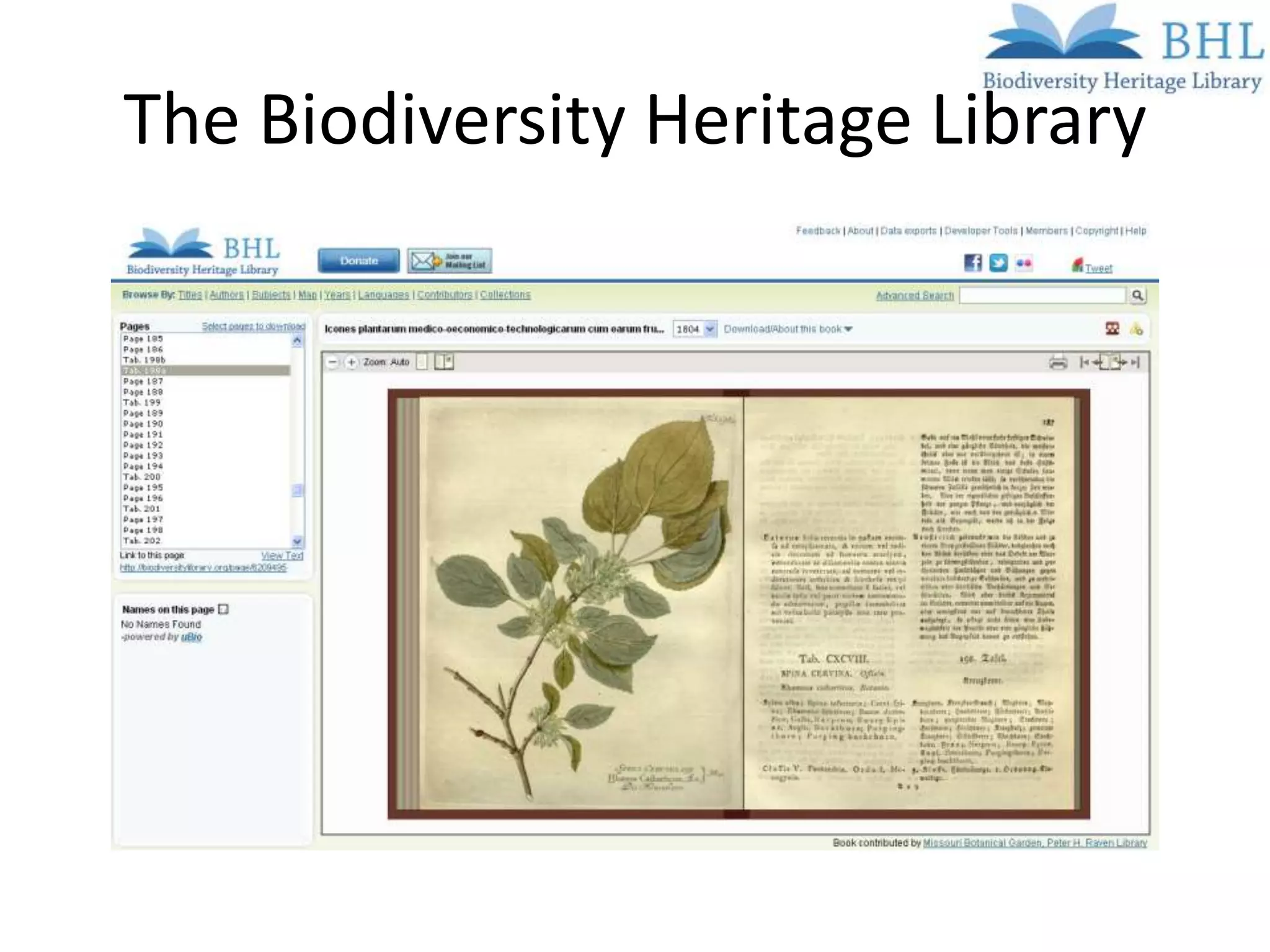Browse by Collections
Image resolution: width=1270 pixels, height=952 pixels.
[505, 295]
